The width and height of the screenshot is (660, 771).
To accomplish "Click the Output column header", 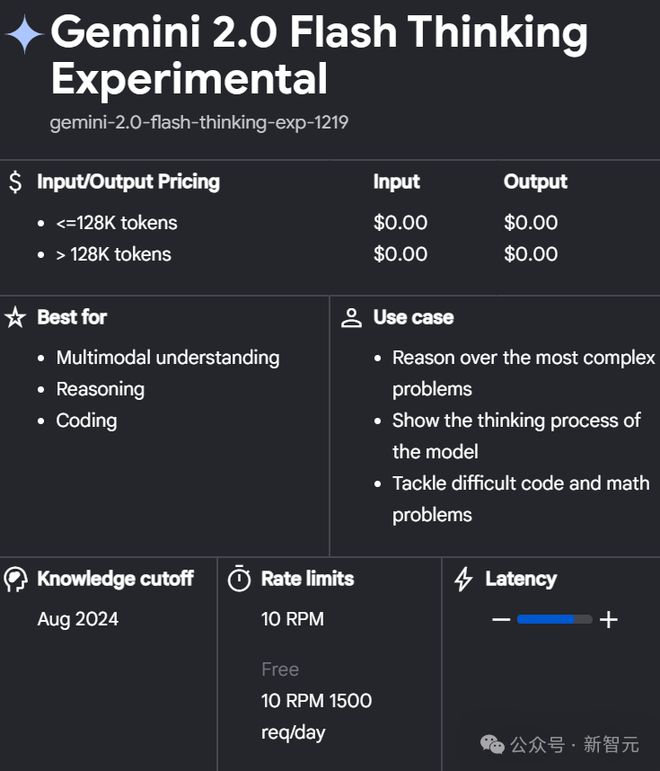I will 536,181.
